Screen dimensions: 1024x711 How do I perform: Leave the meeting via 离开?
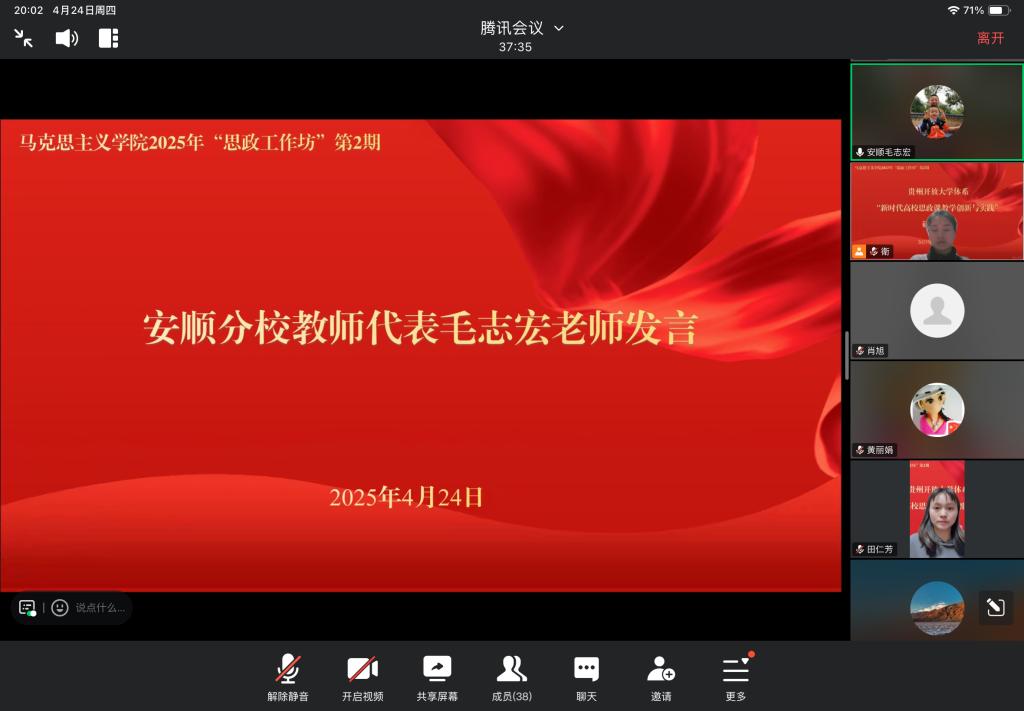990,38
